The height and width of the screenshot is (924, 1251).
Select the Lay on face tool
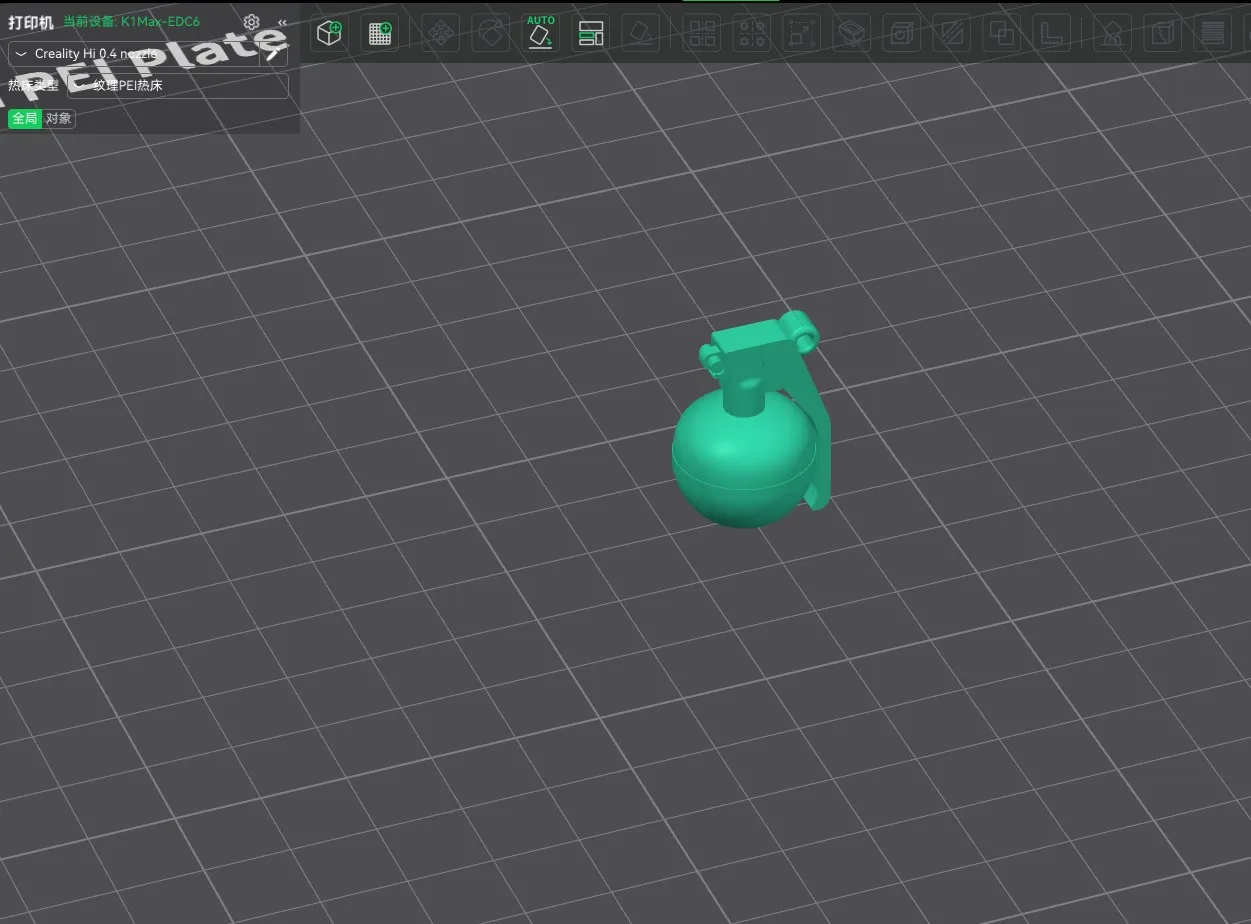point(641,33)
